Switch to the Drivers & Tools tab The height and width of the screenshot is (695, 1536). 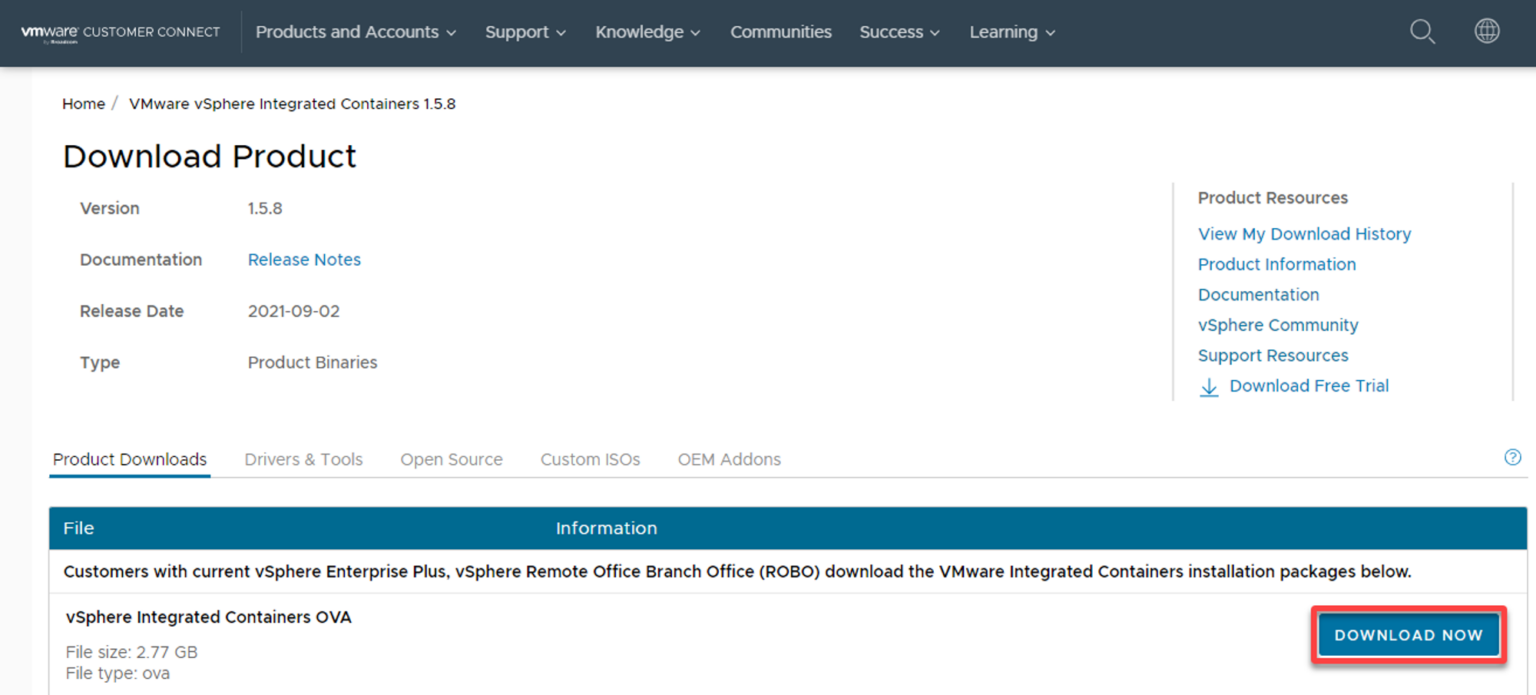point(303,459)
